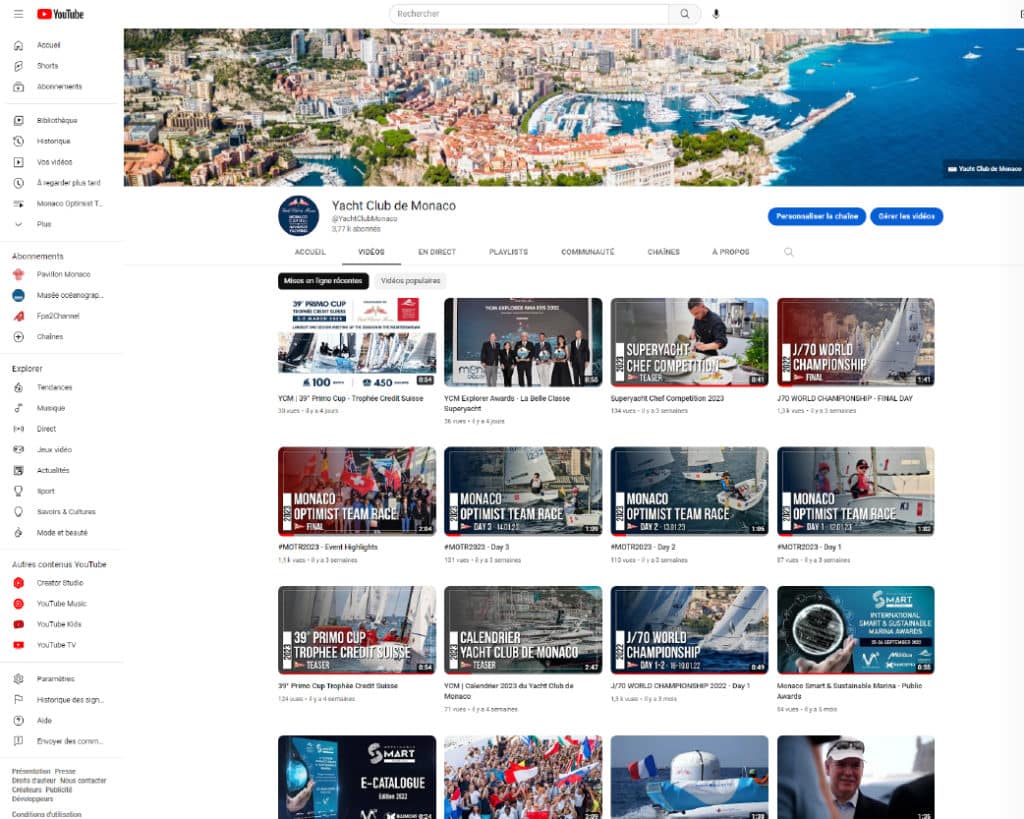1024x819 pixels.
Task: Open Smart E-Catalogue video thumbnail
Action: click(x=357, y=777)
